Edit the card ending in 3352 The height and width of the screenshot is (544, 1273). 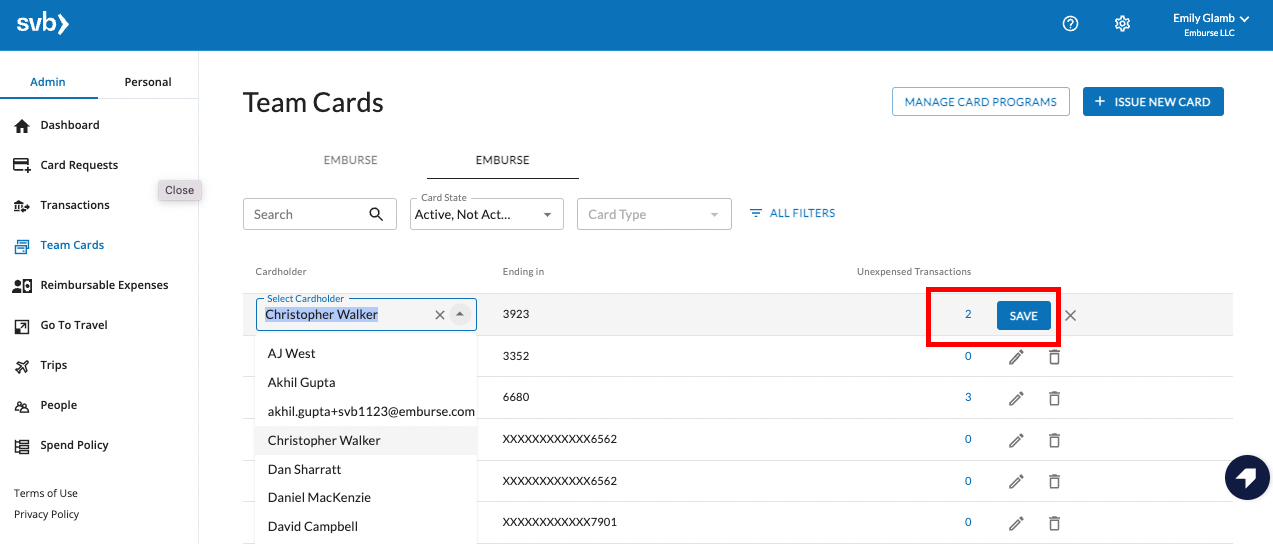pos(1016,357)
